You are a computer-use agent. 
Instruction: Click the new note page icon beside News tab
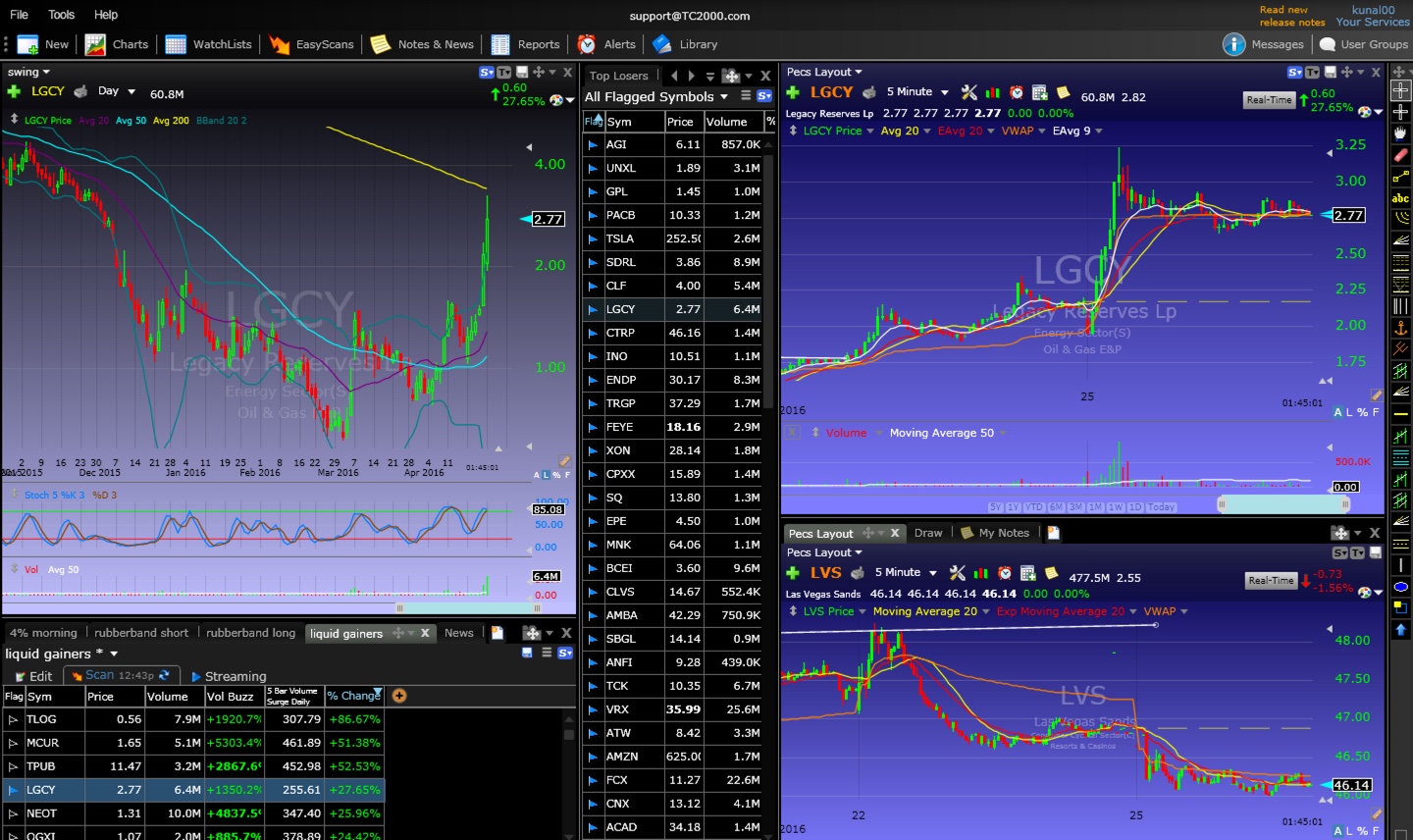click(x=497, y=633)
